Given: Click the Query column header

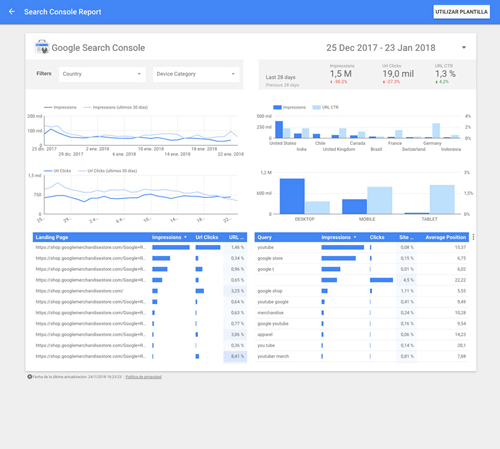Looking at the screenshot, I should click(265, 237).
